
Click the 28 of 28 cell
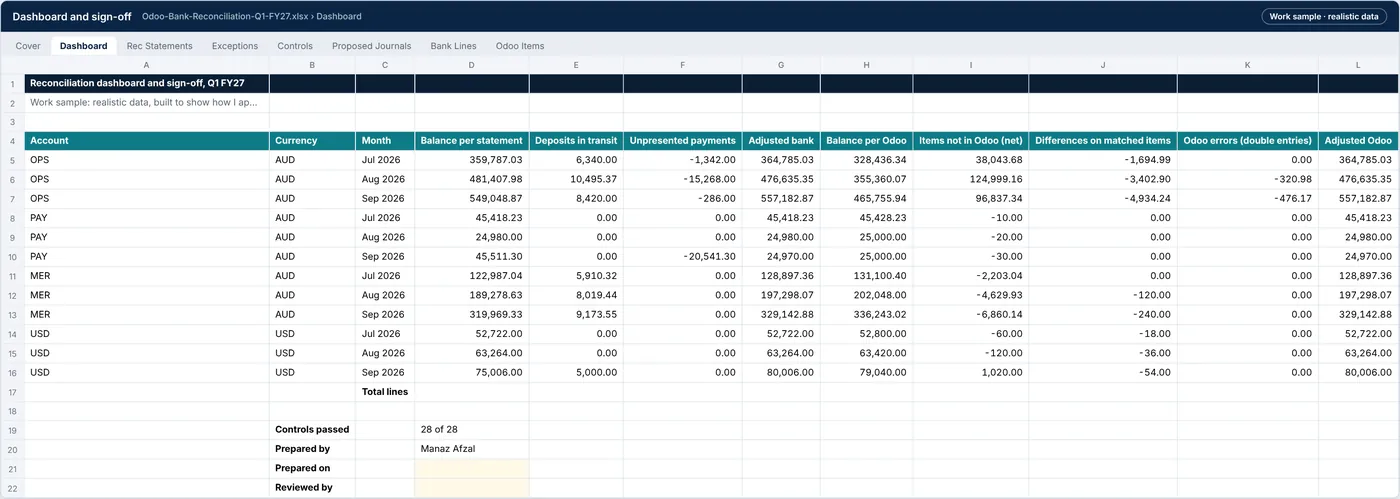pyautogui.click(x=472, y=430)
